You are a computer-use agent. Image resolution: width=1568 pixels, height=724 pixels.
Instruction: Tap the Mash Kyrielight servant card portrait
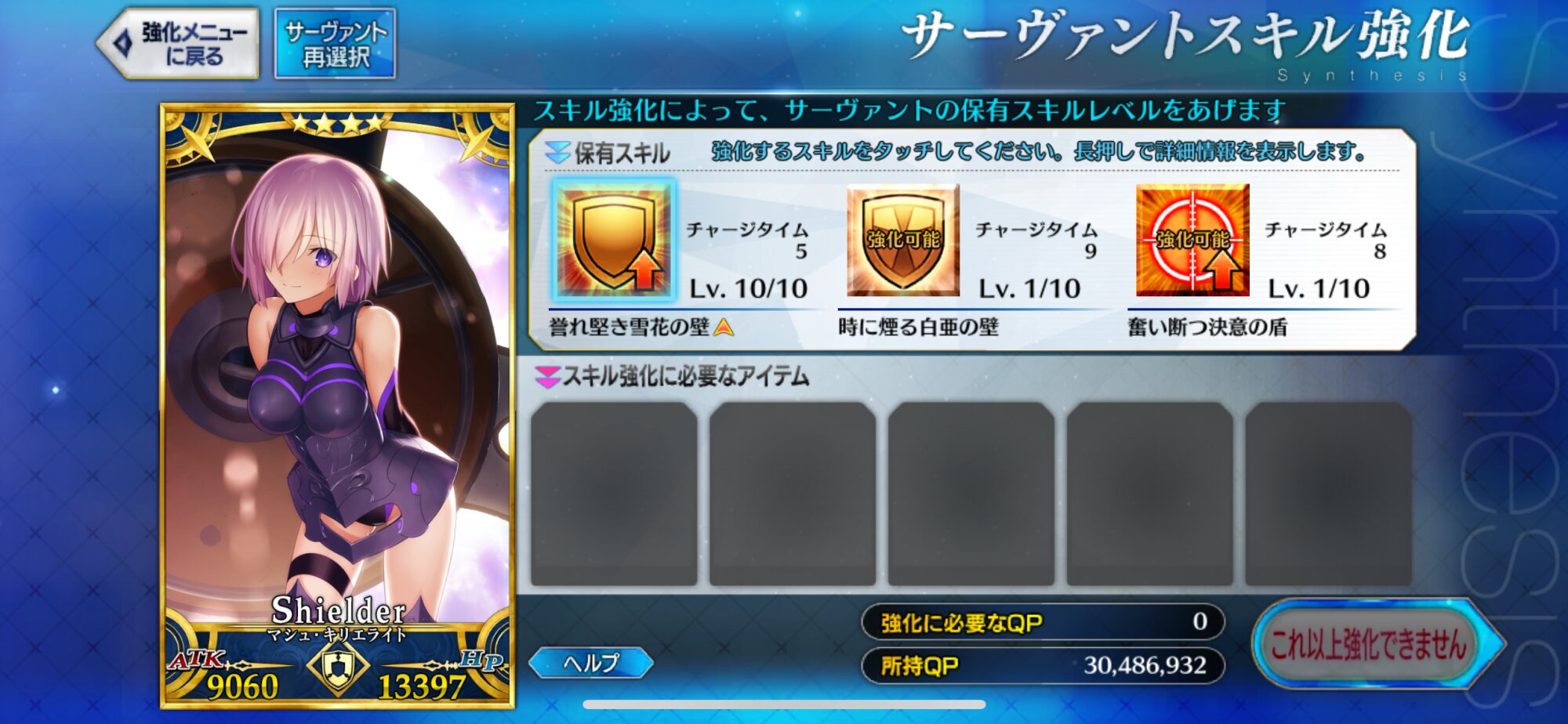(338, 406)
